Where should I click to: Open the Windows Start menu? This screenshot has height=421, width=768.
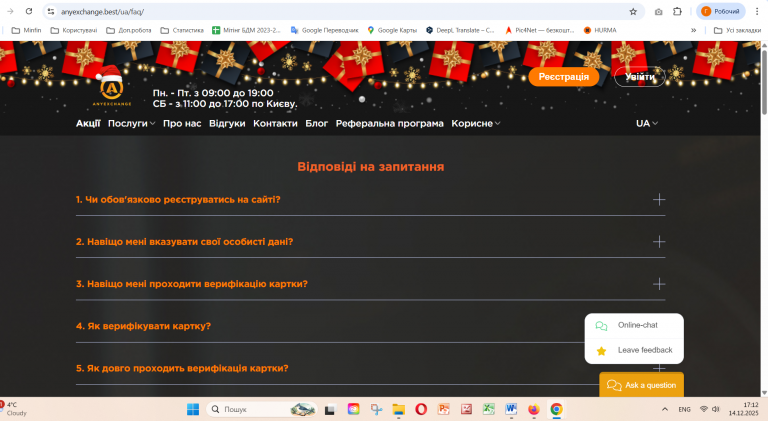tap(193, 409)
